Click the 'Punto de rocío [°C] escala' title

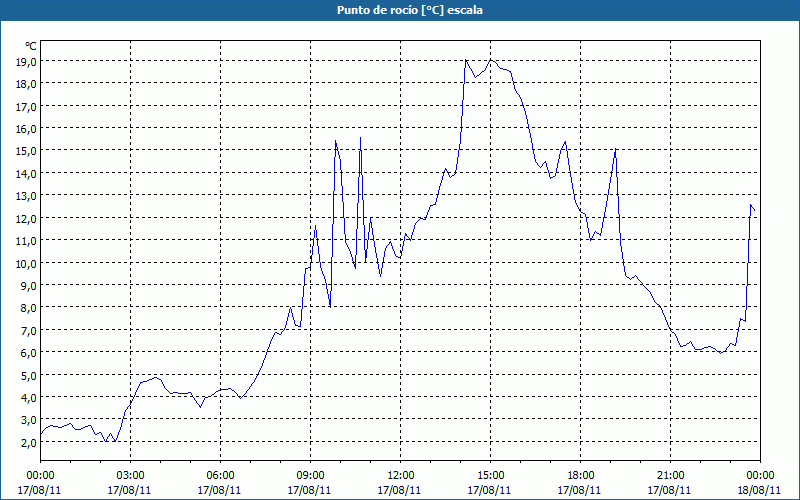pos(410,10)
